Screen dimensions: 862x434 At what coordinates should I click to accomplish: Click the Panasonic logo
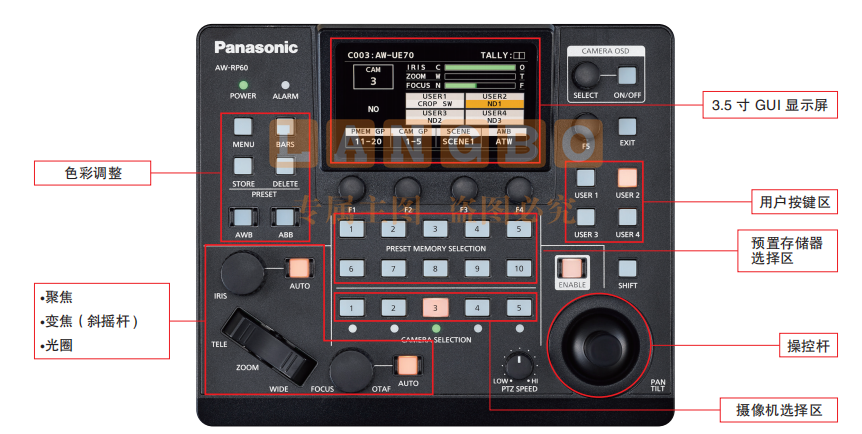(x=256, y=48)
